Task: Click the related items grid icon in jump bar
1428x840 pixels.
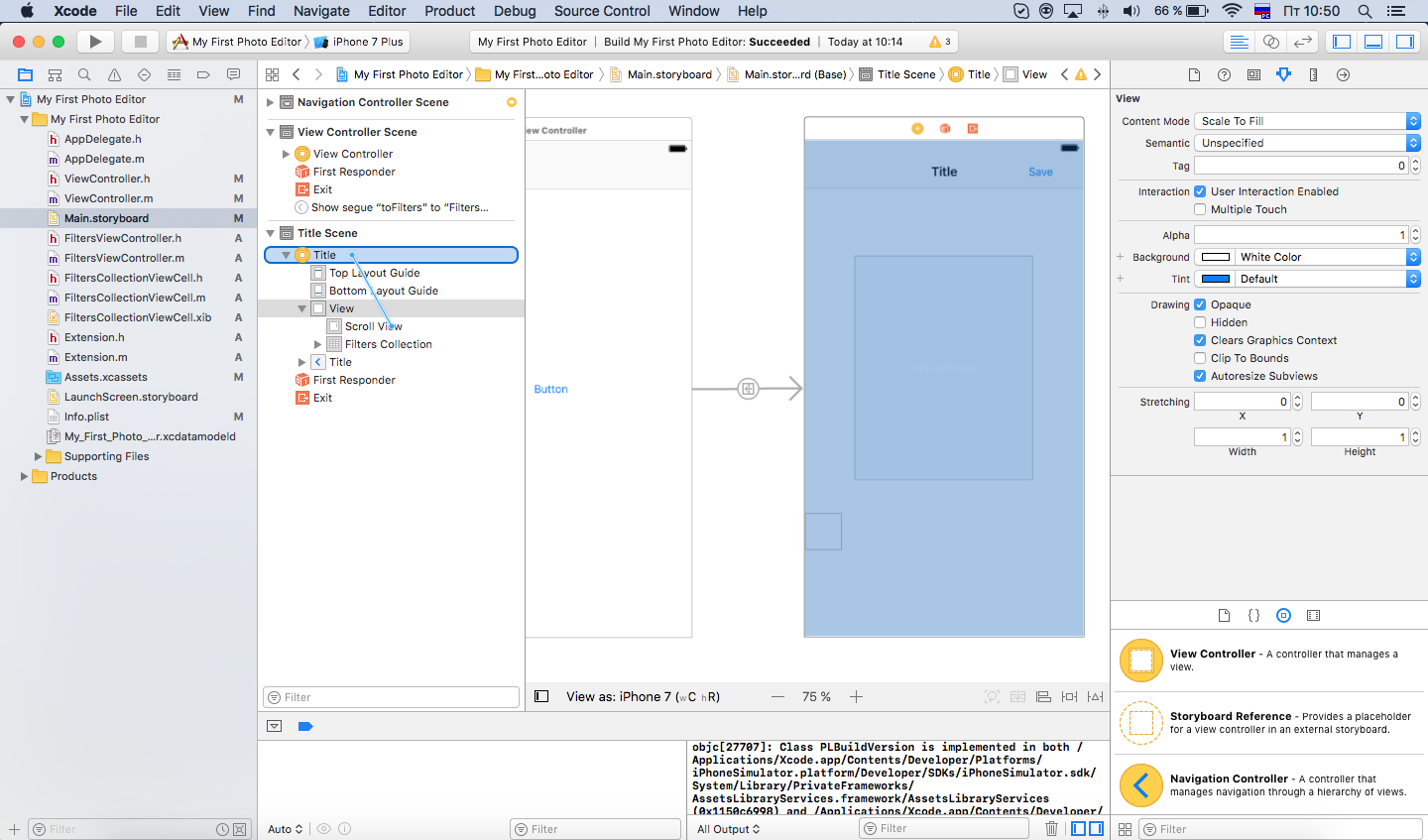Action: pos(272,74)
